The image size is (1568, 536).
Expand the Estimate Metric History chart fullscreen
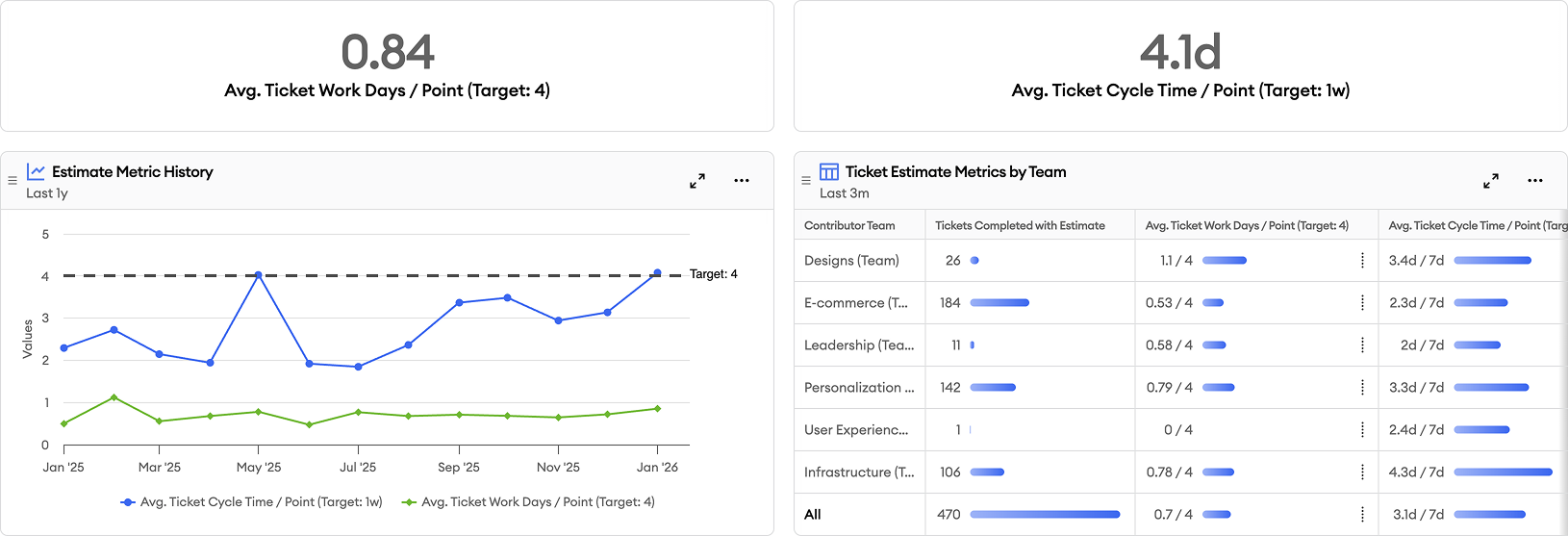pyautogui.click(x=697, y=181)
